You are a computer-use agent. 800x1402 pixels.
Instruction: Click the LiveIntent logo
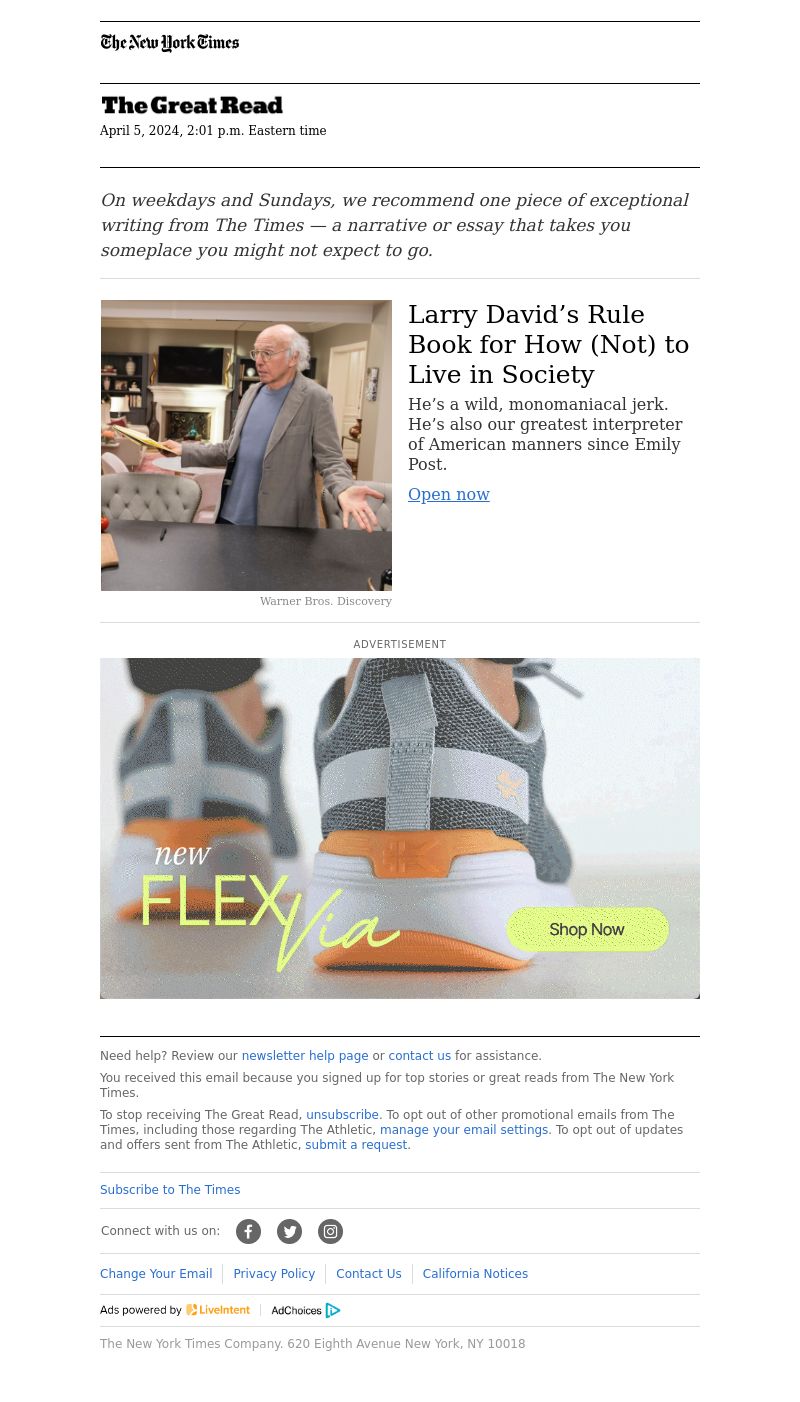(x=218, y=1310)
